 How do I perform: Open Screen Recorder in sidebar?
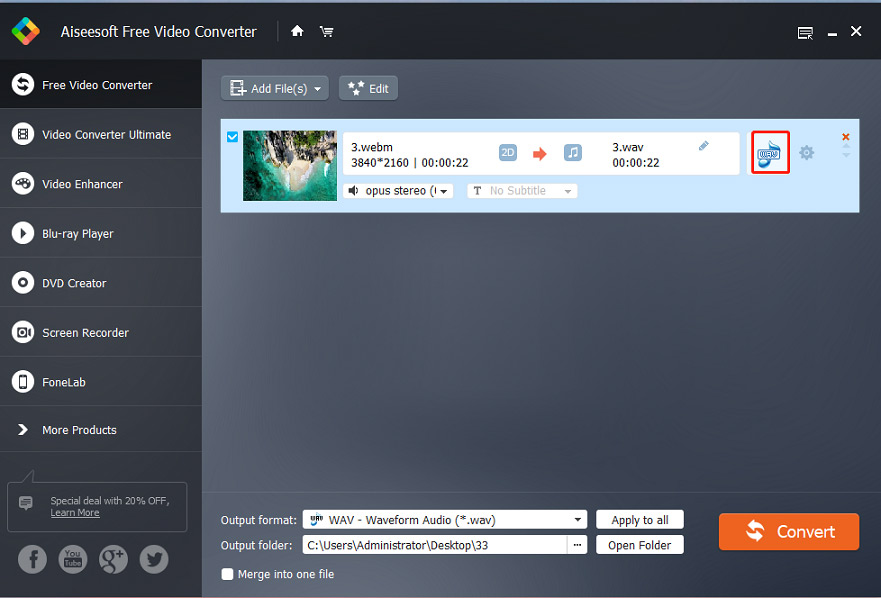coord(101,332)
